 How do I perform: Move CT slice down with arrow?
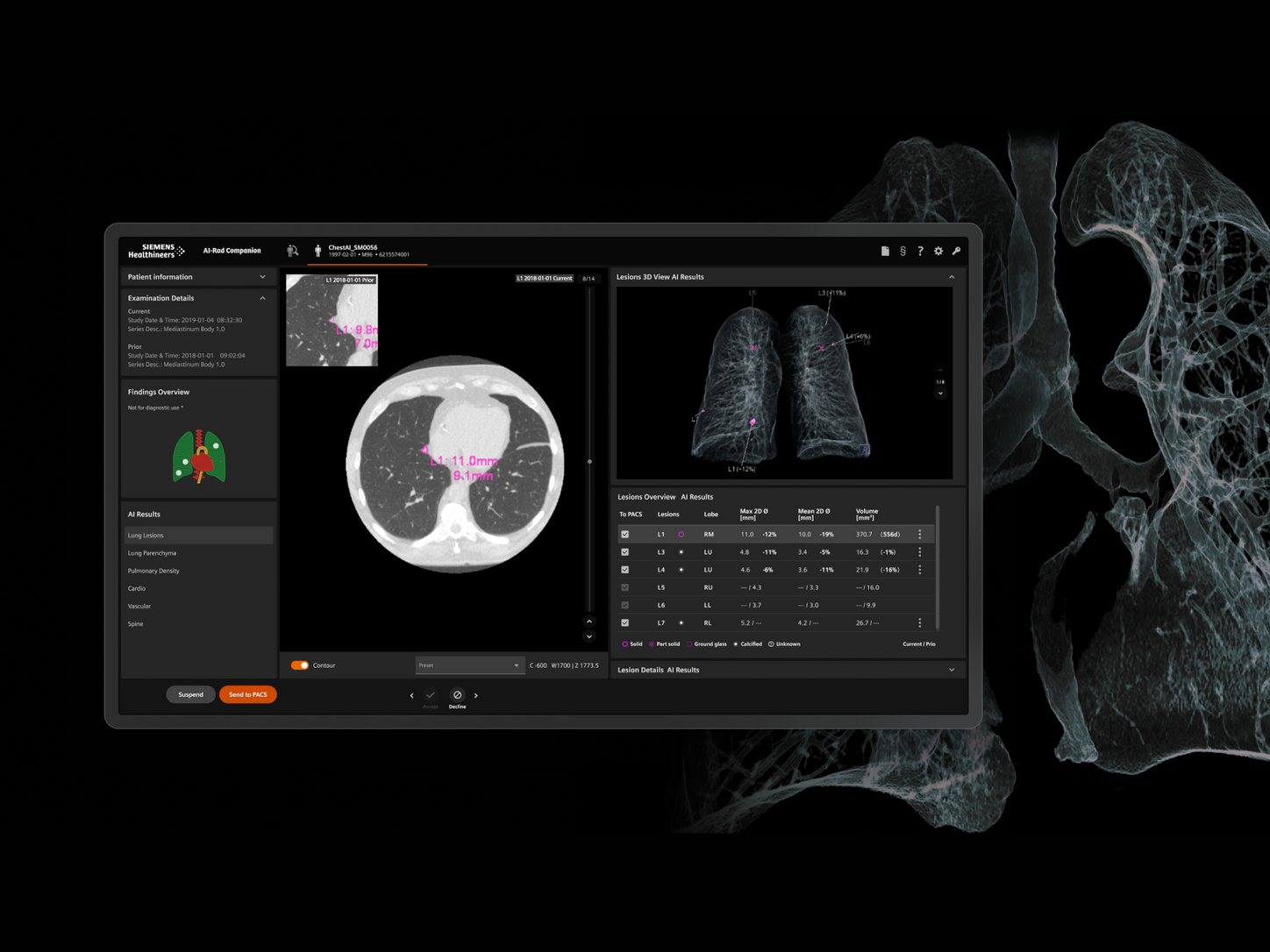589,636
